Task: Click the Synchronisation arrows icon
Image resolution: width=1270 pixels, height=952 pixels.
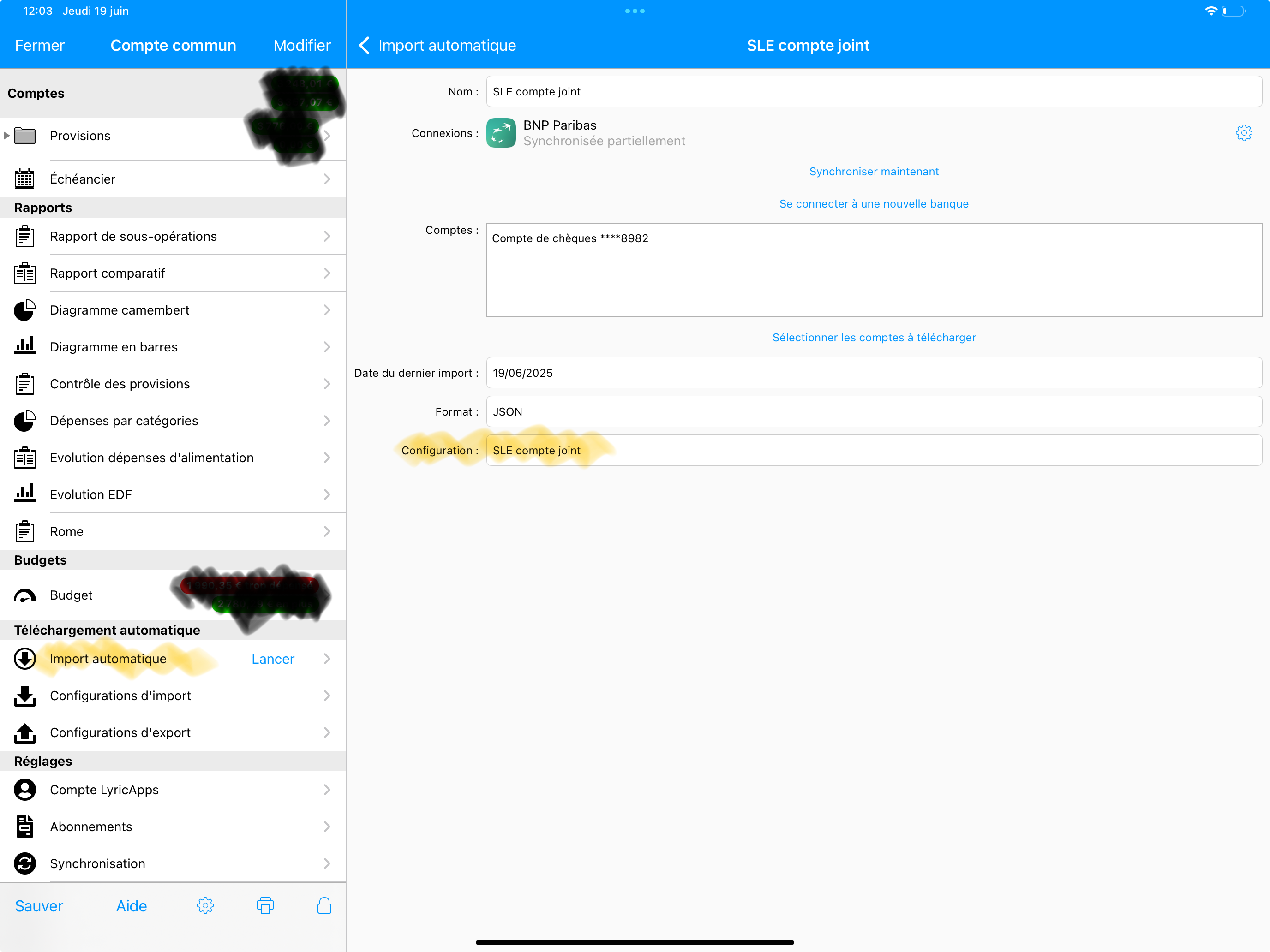Action: click(x=24, y=863)
